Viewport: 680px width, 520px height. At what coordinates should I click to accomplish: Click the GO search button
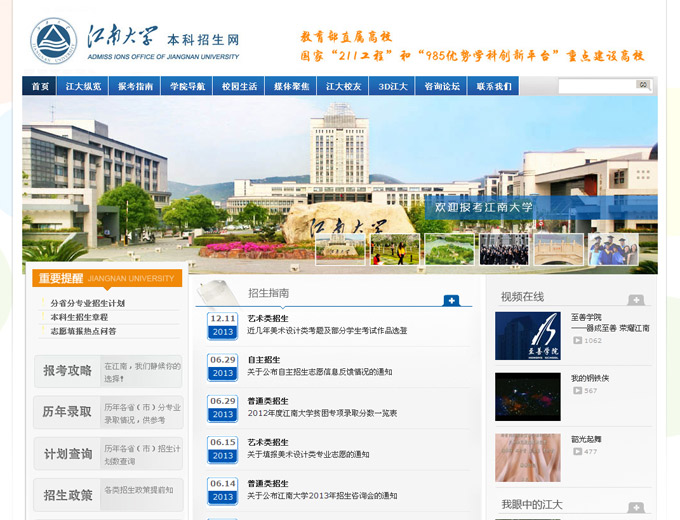coord(643,85)
